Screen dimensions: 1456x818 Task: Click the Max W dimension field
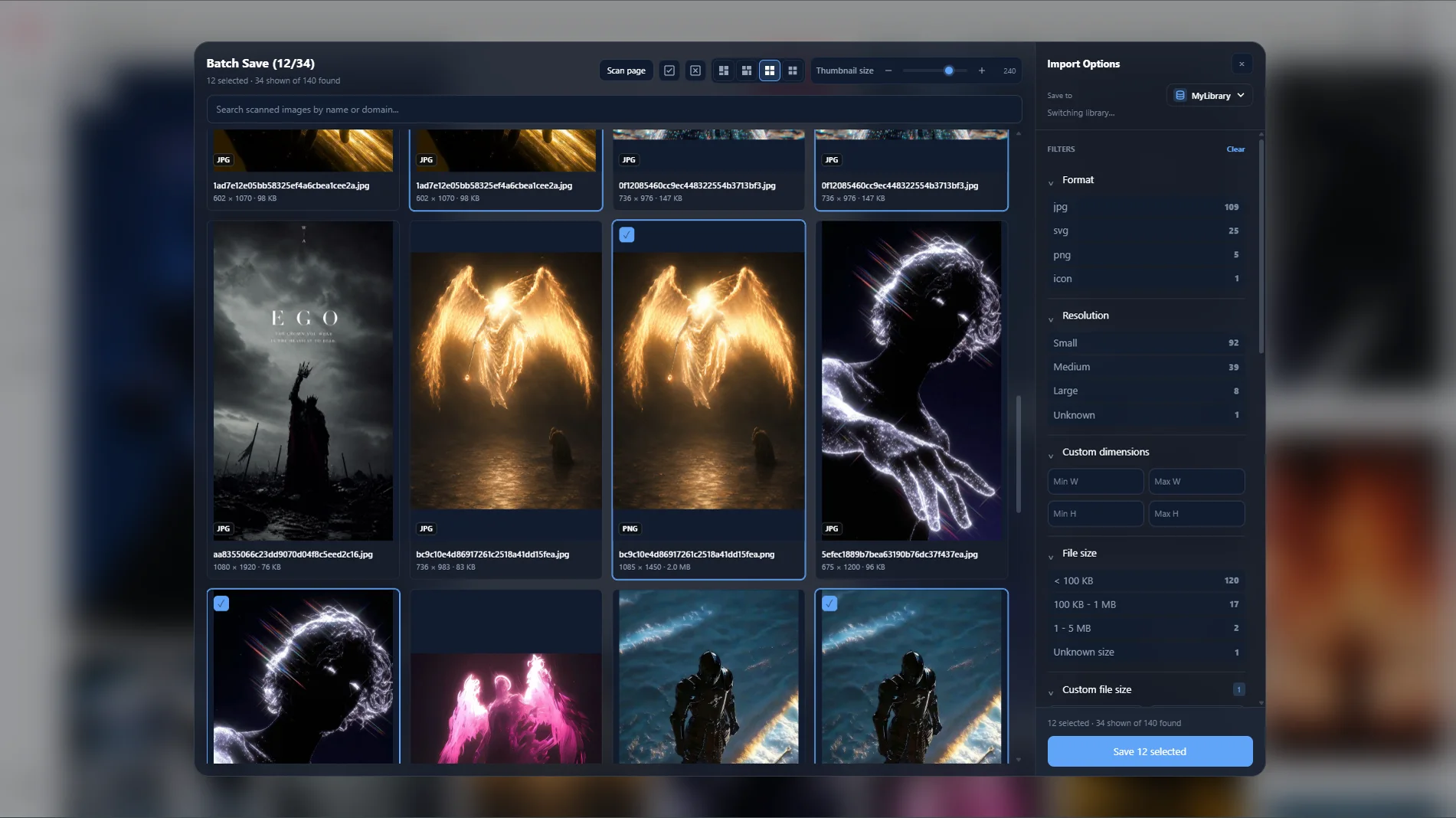(1196, 482)
